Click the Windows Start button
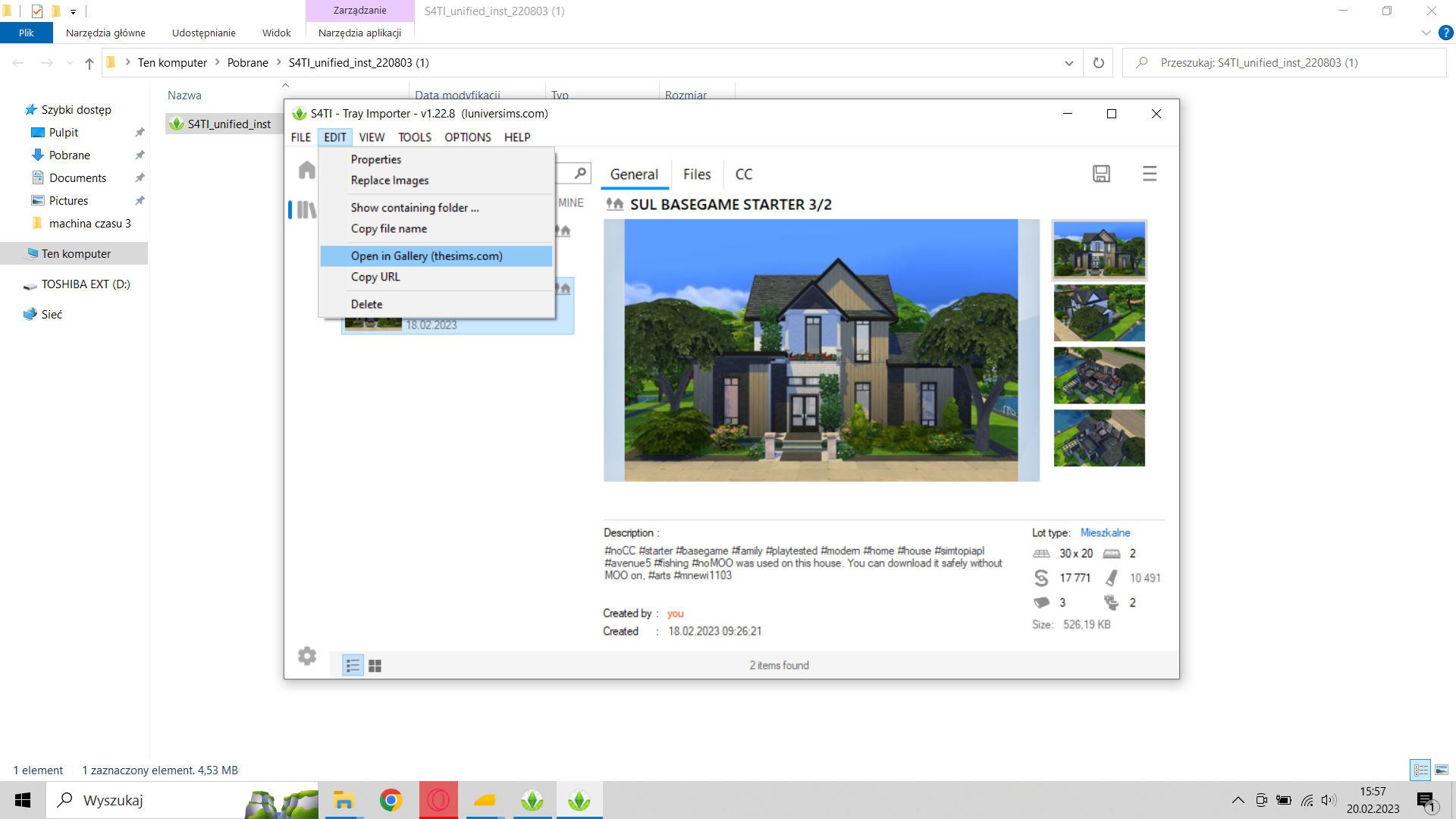 click(23, 800)
